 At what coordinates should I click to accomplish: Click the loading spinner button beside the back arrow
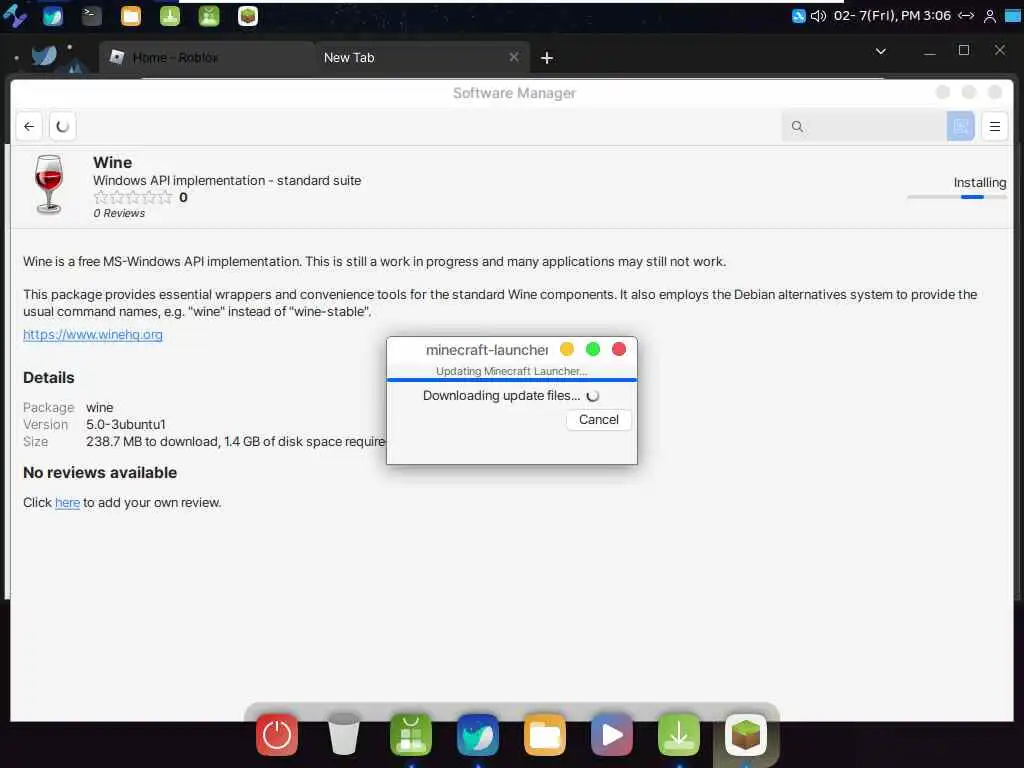(63, 126)
